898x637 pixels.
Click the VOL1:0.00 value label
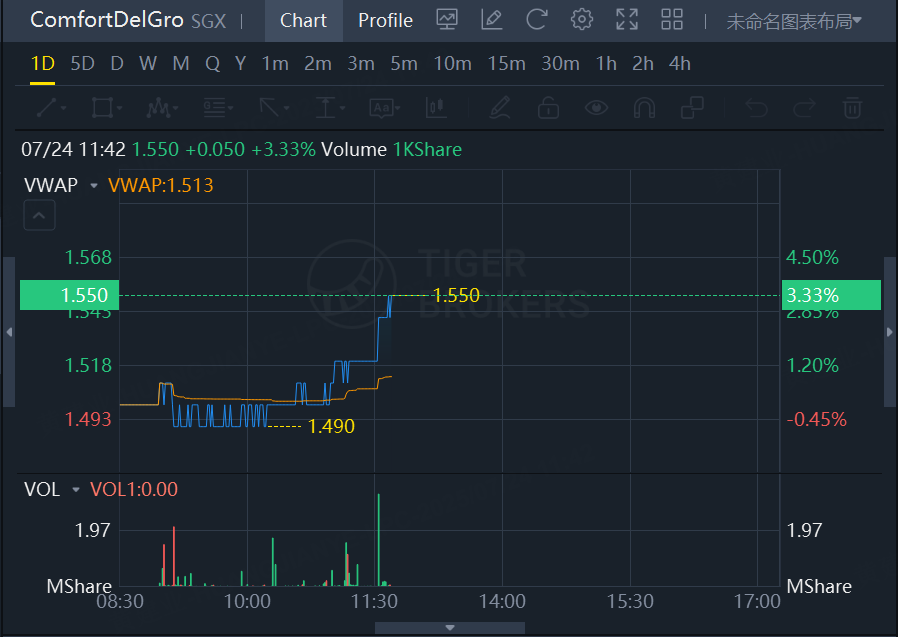coord(134,490)
